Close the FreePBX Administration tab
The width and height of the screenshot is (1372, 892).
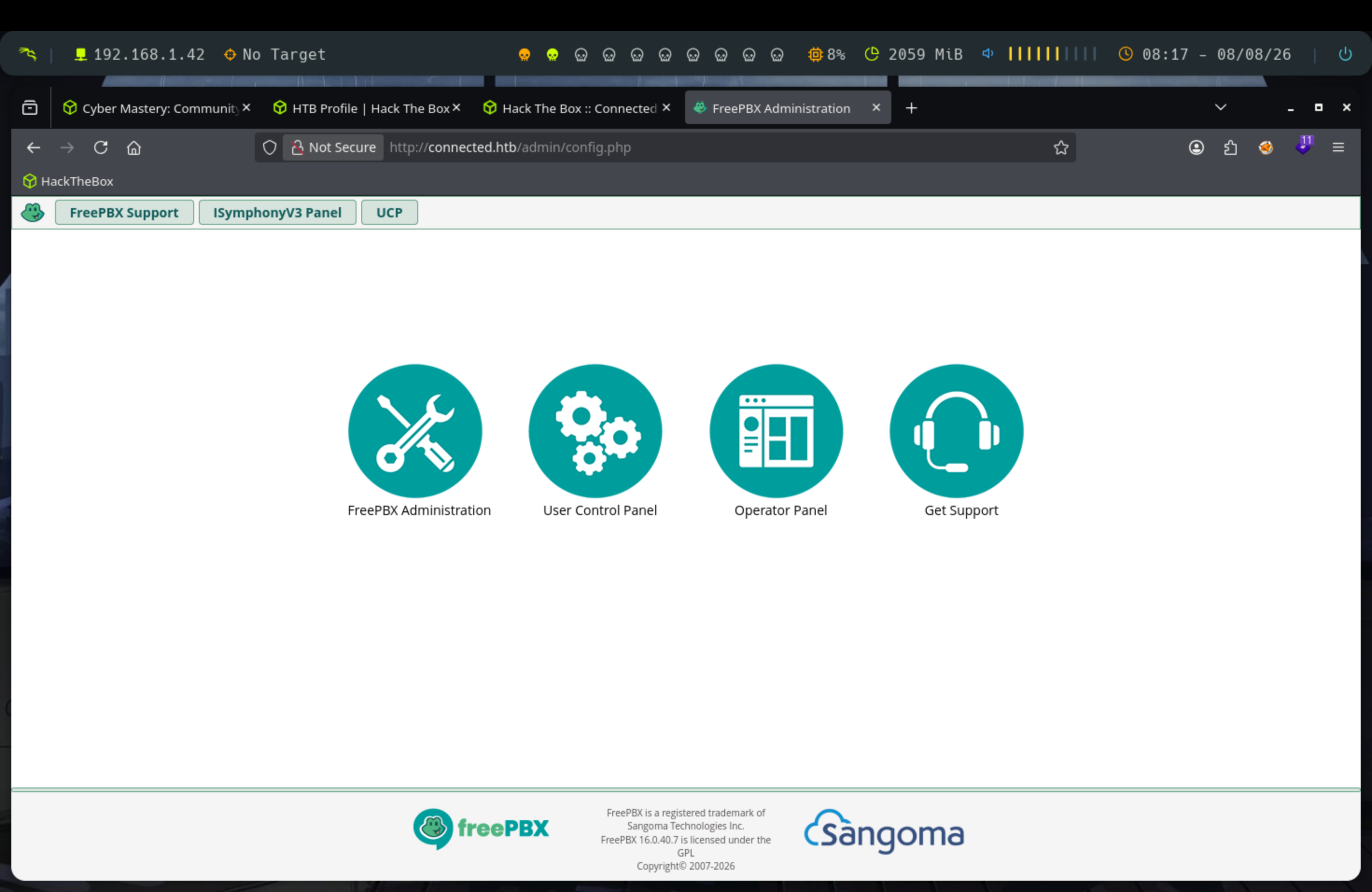(x=875, y=108)
